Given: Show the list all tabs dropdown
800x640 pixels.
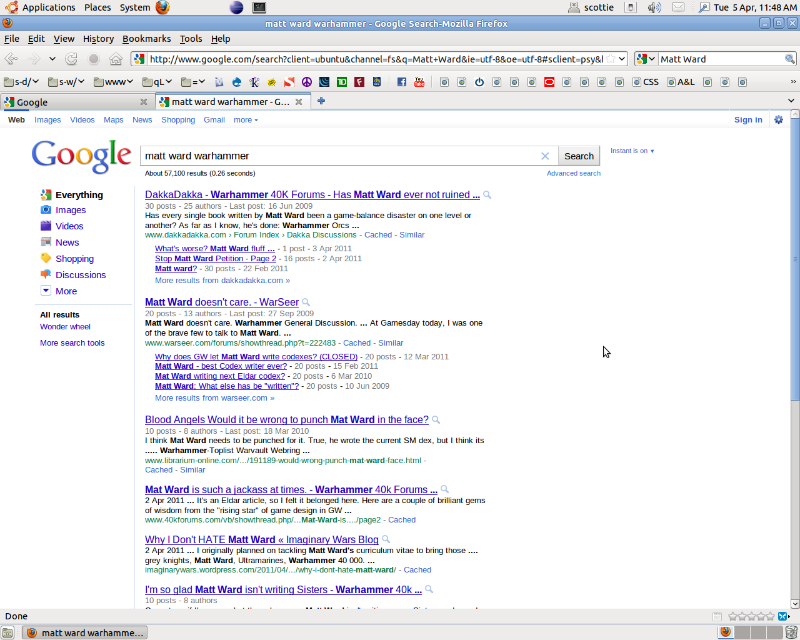Looking at the screenshot, I should 791,101.
